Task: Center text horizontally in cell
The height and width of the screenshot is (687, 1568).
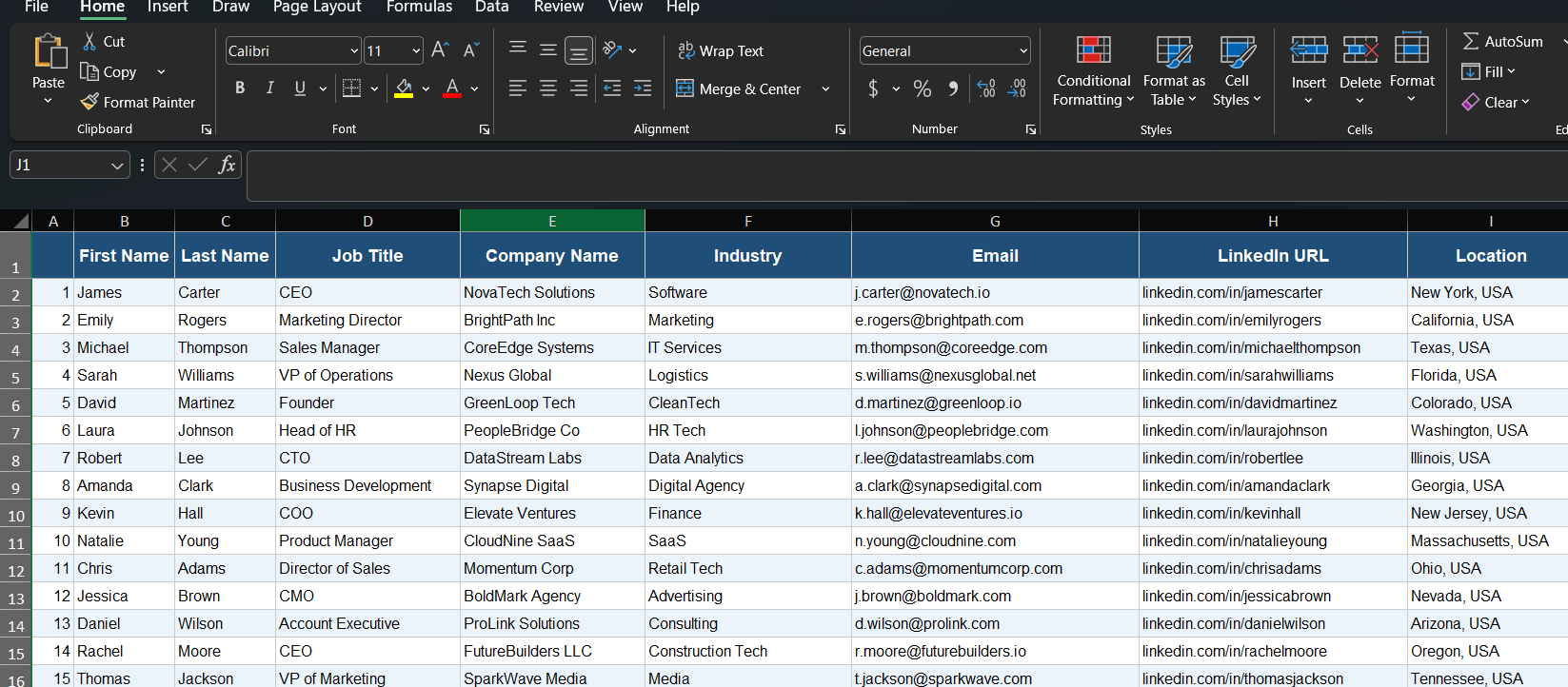Action: [548, 88]
